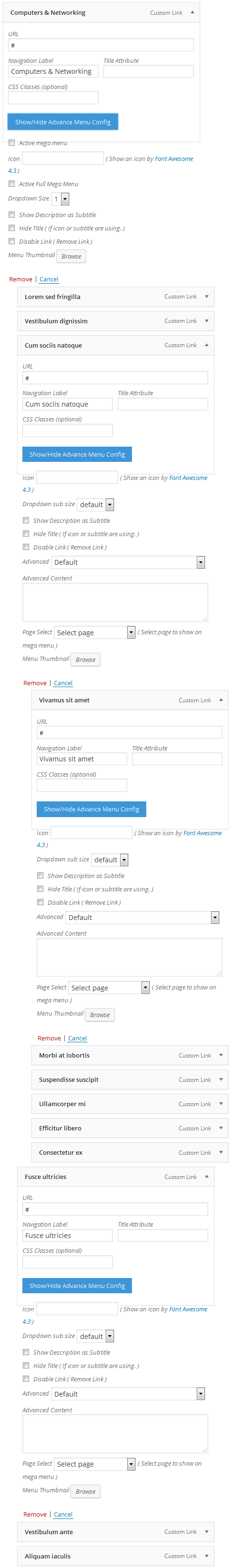
Task: Open Advanced dropdown under Fusce ultricies
Action: (129, 1394)
